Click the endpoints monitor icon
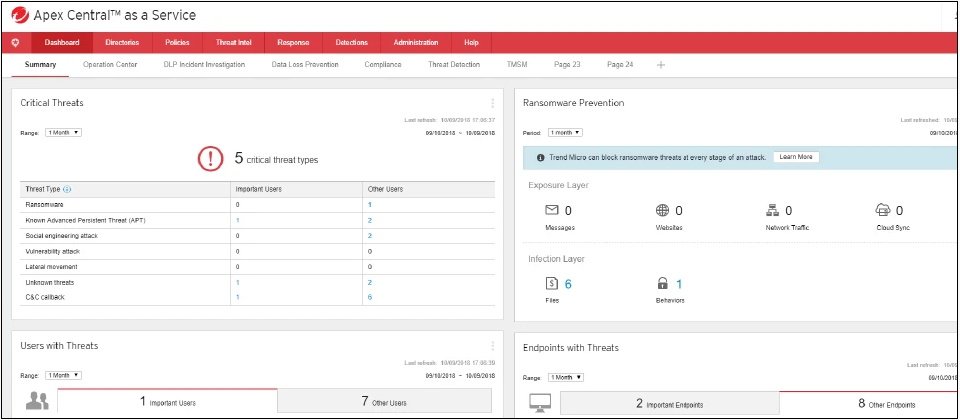The width and height of the screenshot is (960, 420). click(539, 402)
